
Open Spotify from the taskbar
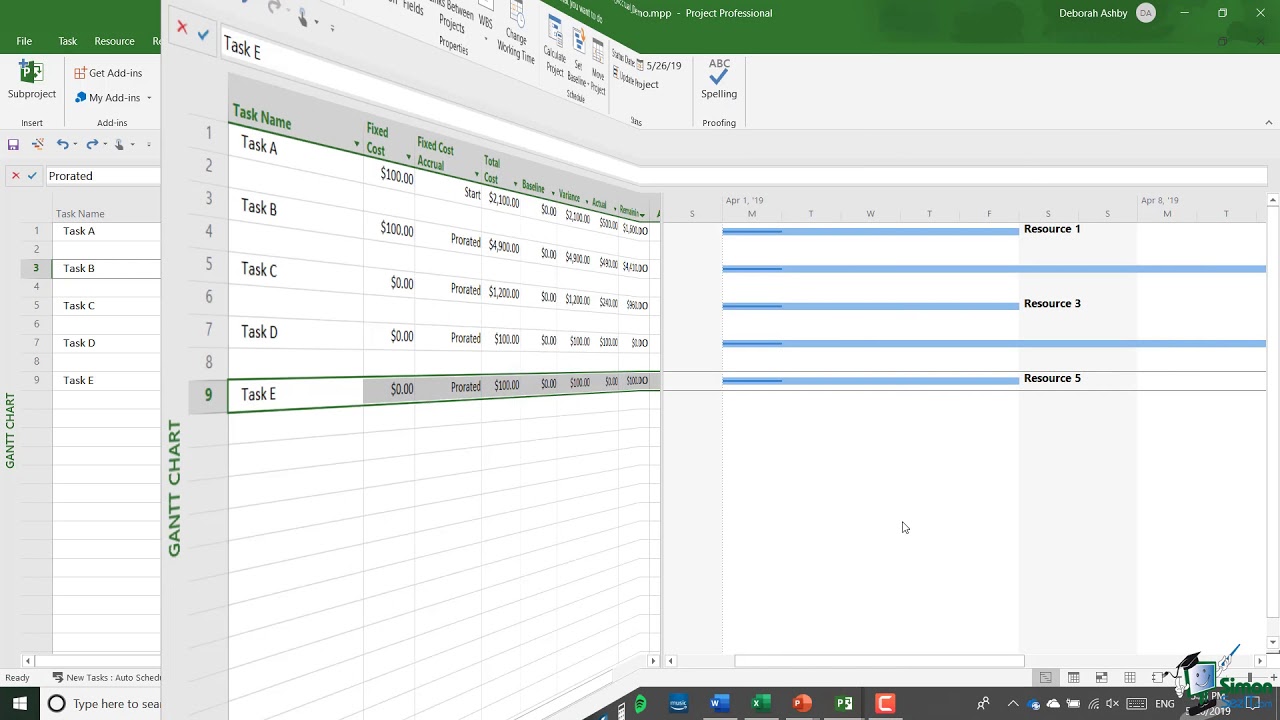640,704
